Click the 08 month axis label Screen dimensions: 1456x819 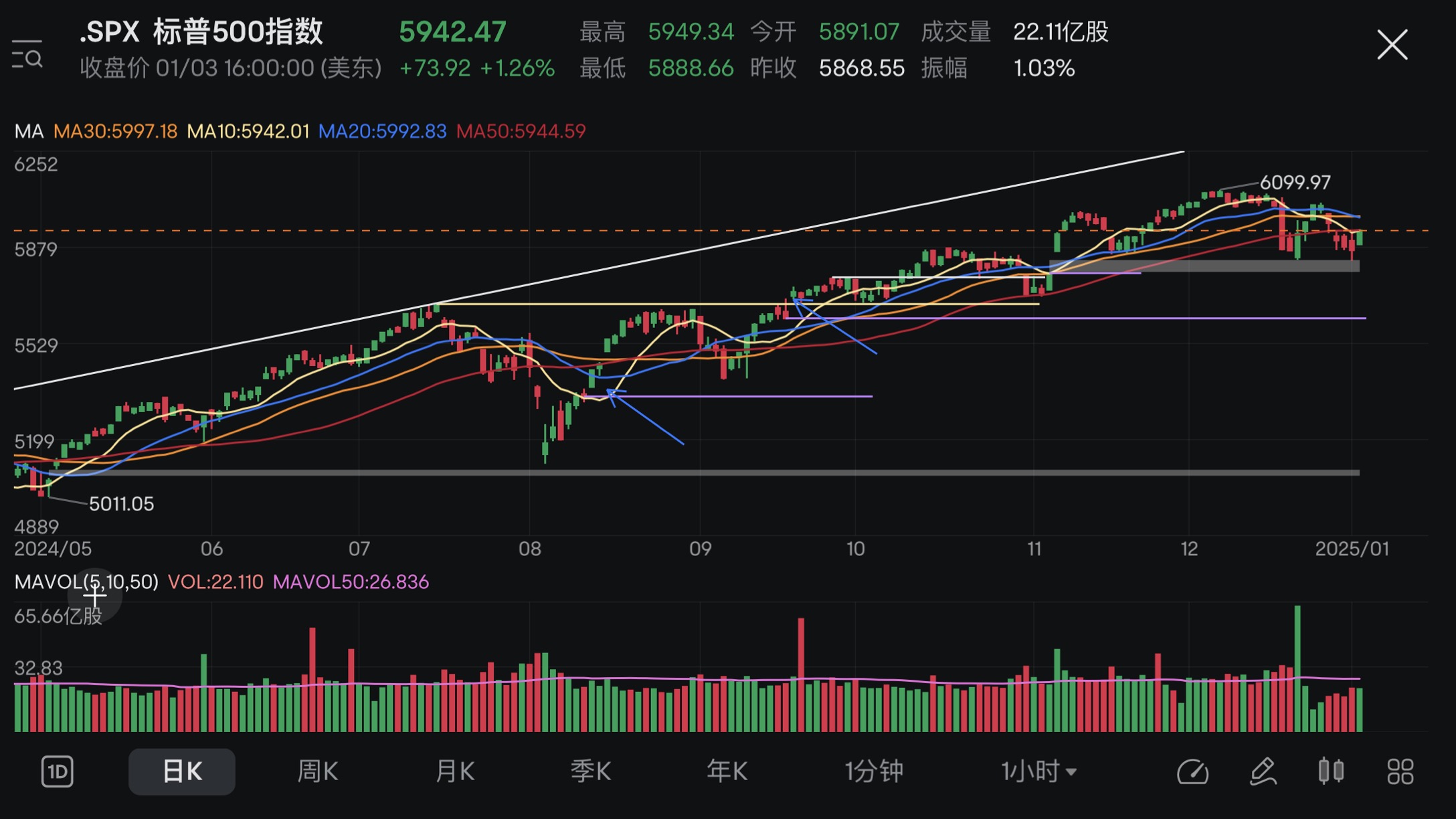530,549
